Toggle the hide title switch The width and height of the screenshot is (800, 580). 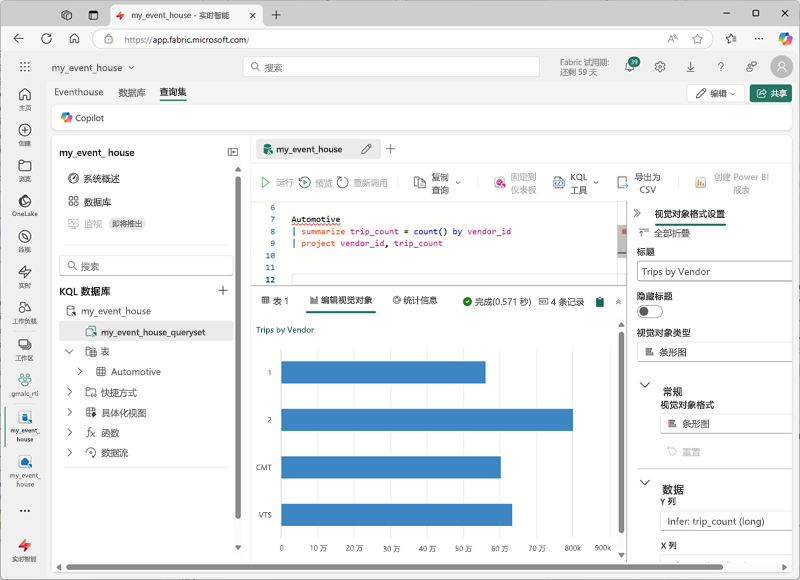649,311
